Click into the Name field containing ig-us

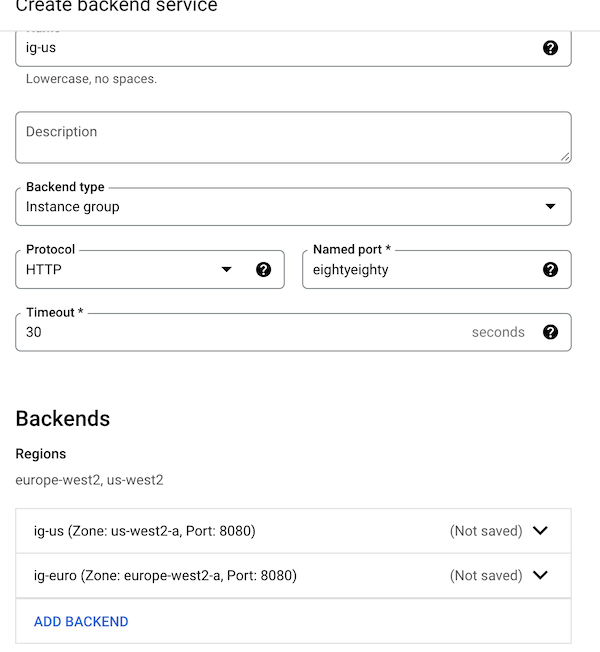[x=293, y=48]
